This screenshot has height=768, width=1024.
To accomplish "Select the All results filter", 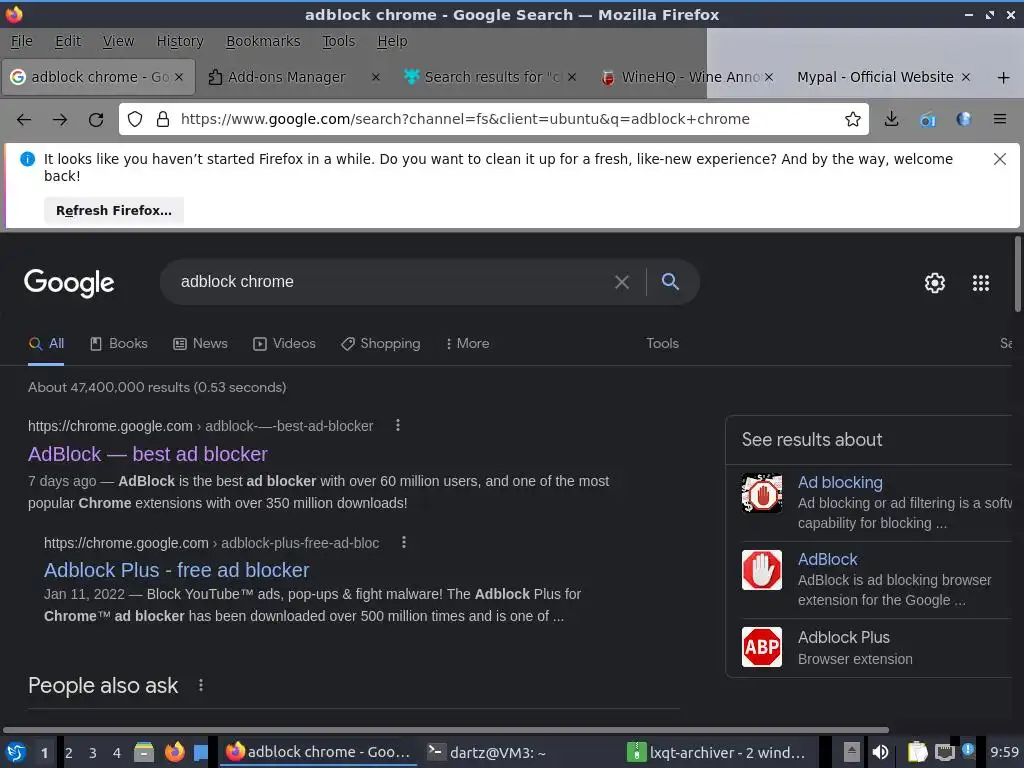I will pyautogui.click(x=46, y=344).
